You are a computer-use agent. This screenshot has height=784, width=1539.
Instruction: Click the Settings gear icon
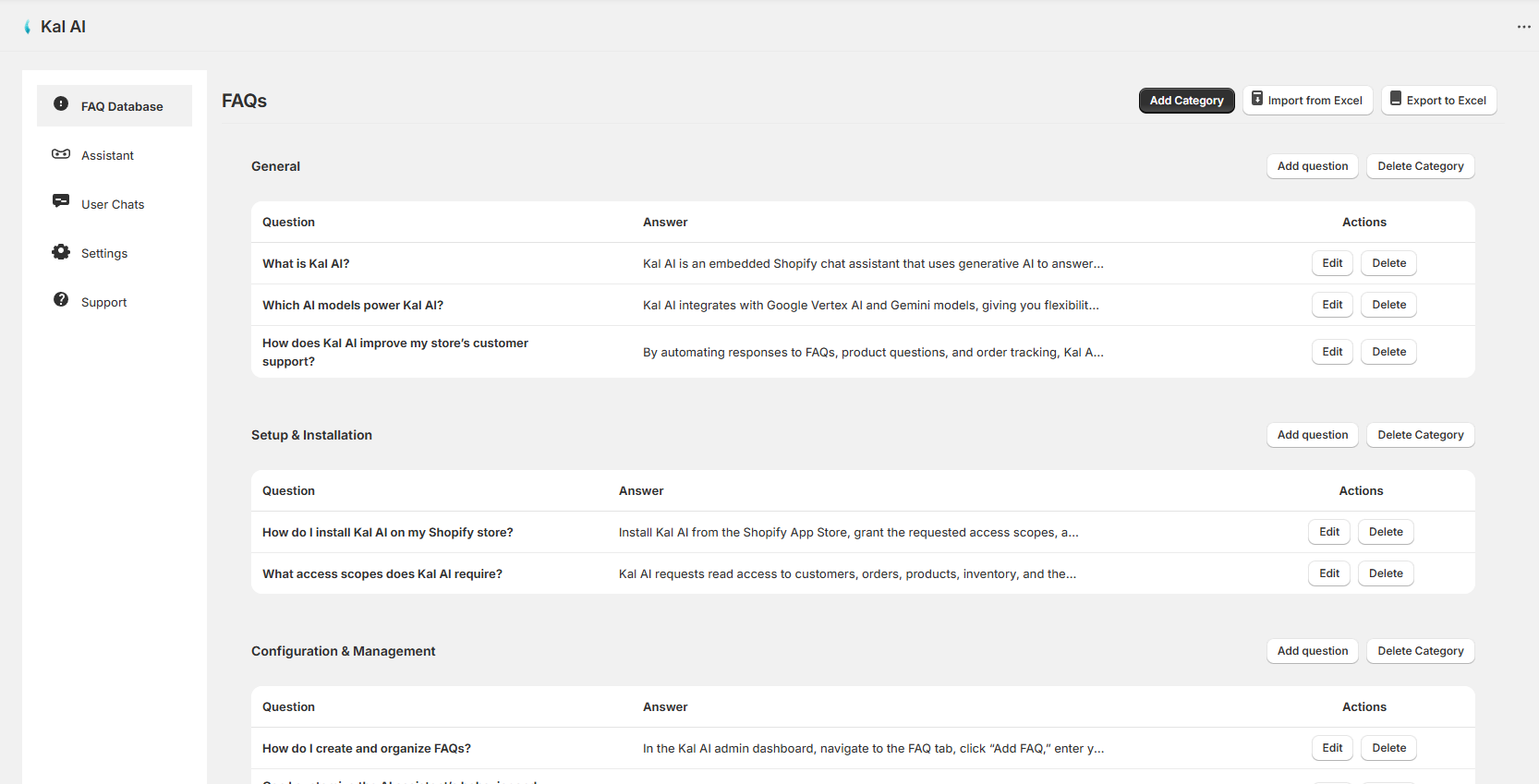61,252
